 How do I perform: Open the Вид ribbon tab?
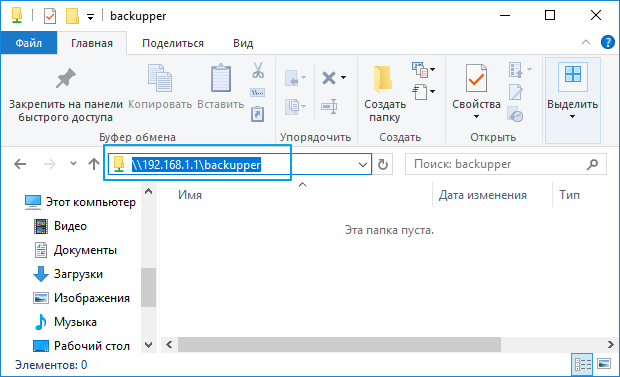coord(243,43)
